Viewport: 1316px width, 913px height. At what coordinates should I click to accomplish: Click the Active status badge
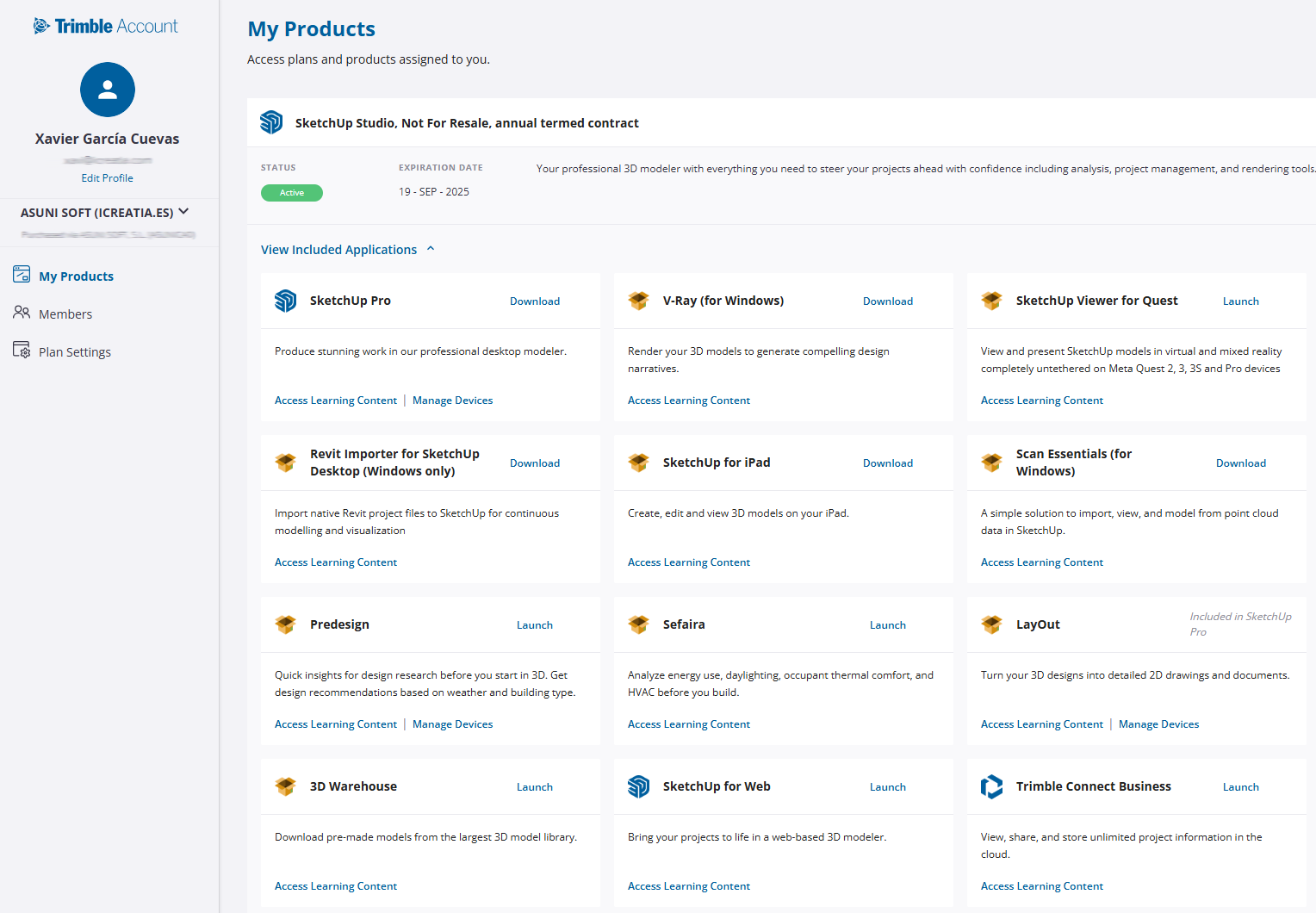coord(292,193)
